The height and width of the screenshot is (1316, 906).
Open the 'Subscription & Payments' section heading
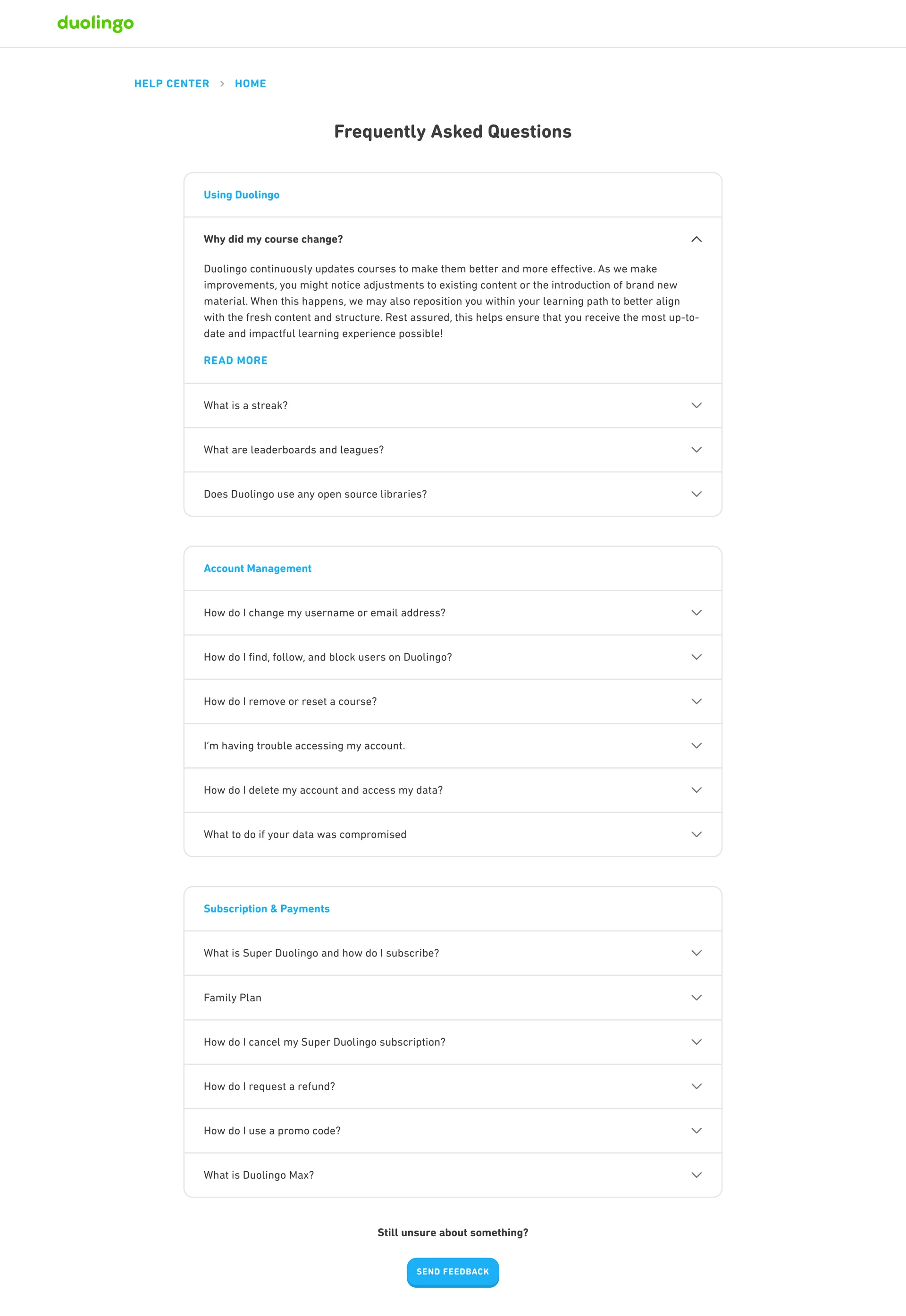click(266, 908)
